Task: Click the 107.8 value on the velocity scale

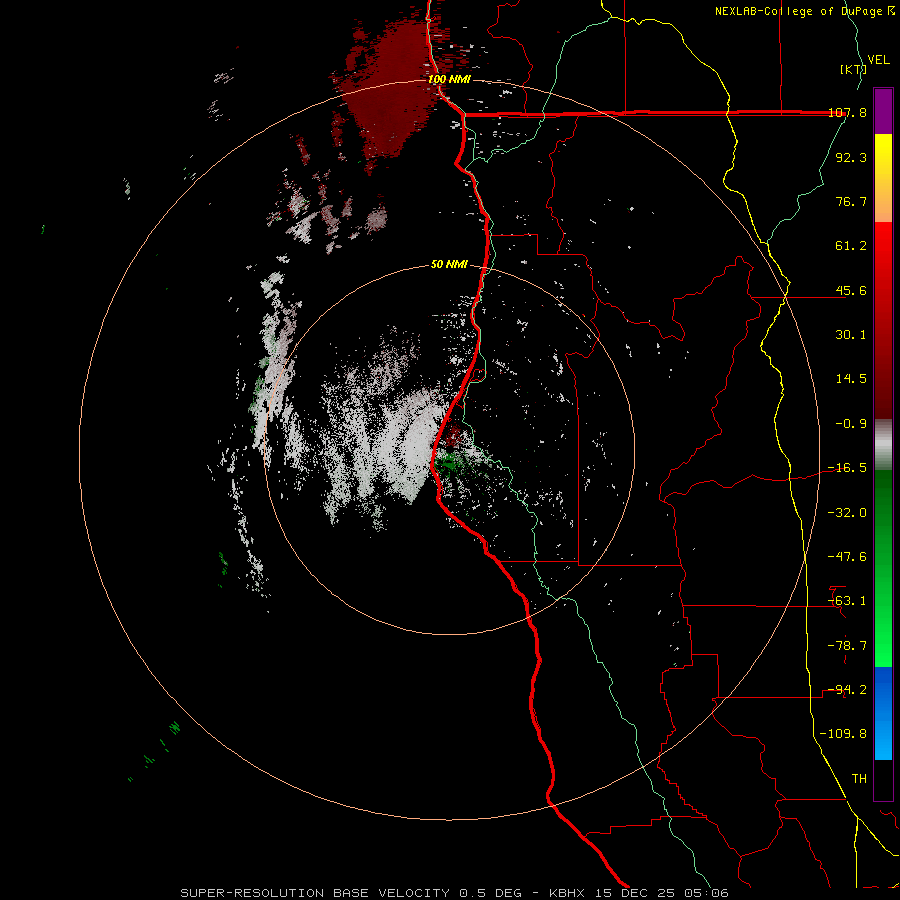Action: point(847,112)
